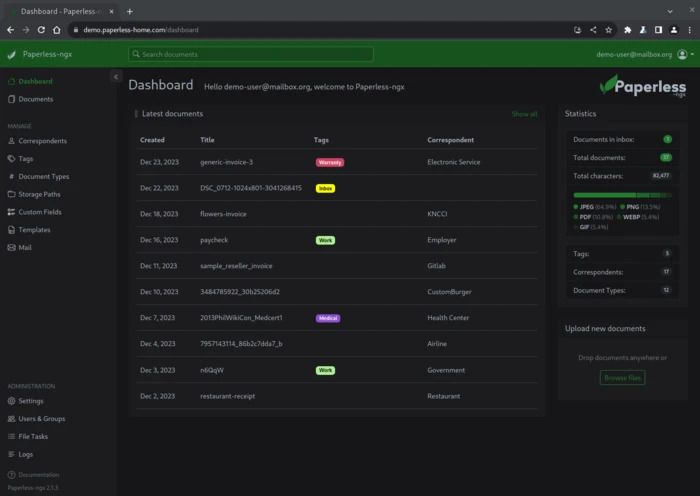This screenshot has width=700, height=496.
Task: Open the DSC_0712-1024x801-3041268415 document
Action: [x=251, y=188]
